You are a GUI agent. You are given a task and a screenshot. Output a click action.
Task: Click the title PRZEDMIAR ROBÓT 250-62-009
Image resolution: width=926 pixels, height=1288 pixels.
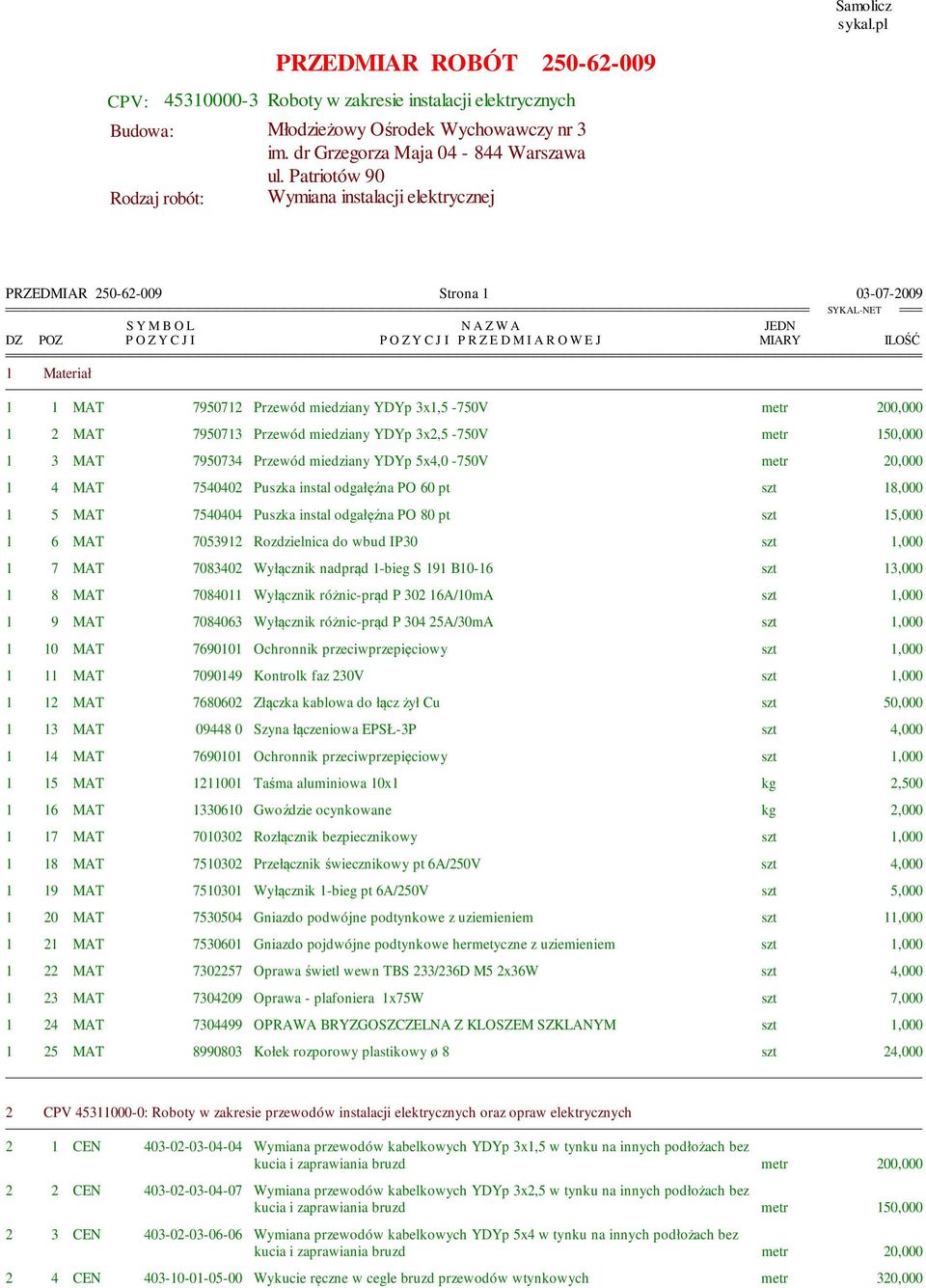click(465, 63)
